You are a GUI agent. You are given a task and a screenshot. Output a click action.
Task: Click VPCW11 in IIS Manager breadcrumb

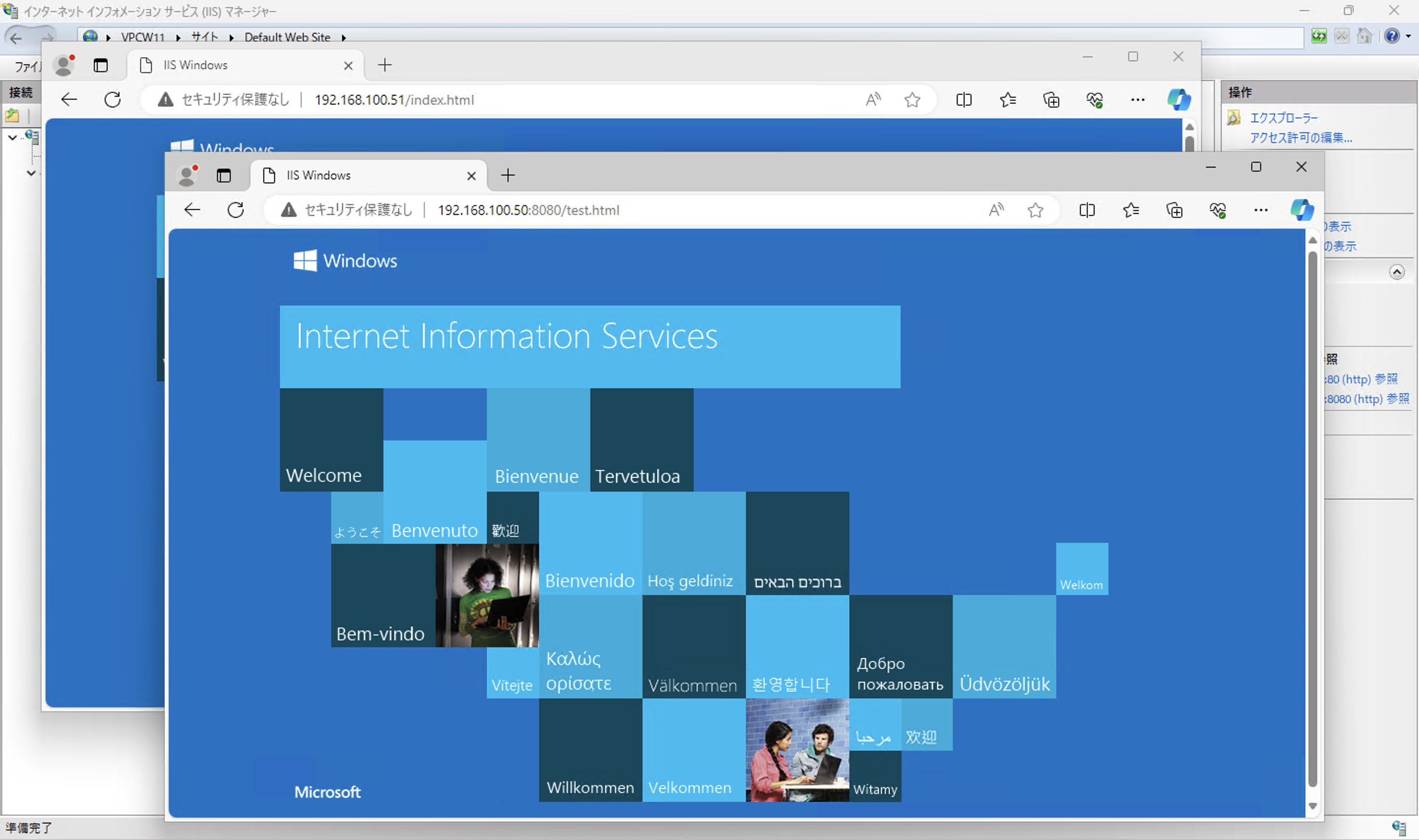142,37
